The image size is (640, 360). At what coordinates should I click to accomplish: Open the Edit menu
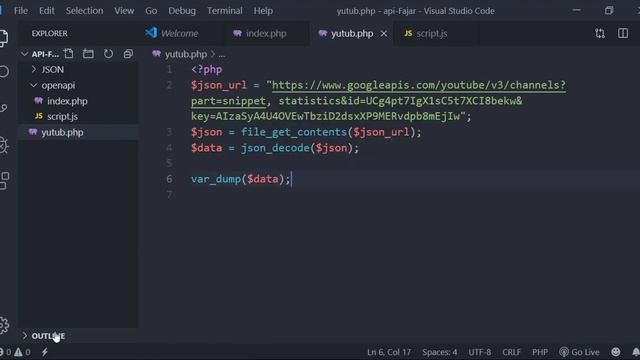click(x=47, y=11)
